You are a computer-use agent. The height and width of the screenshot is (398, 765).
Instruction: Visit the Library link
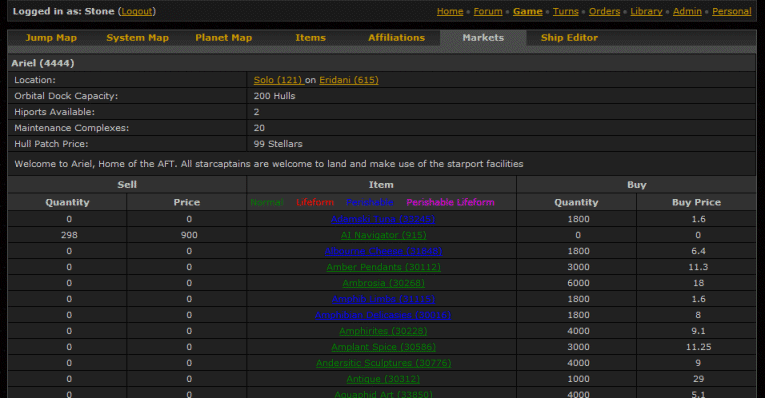(646, 11)
